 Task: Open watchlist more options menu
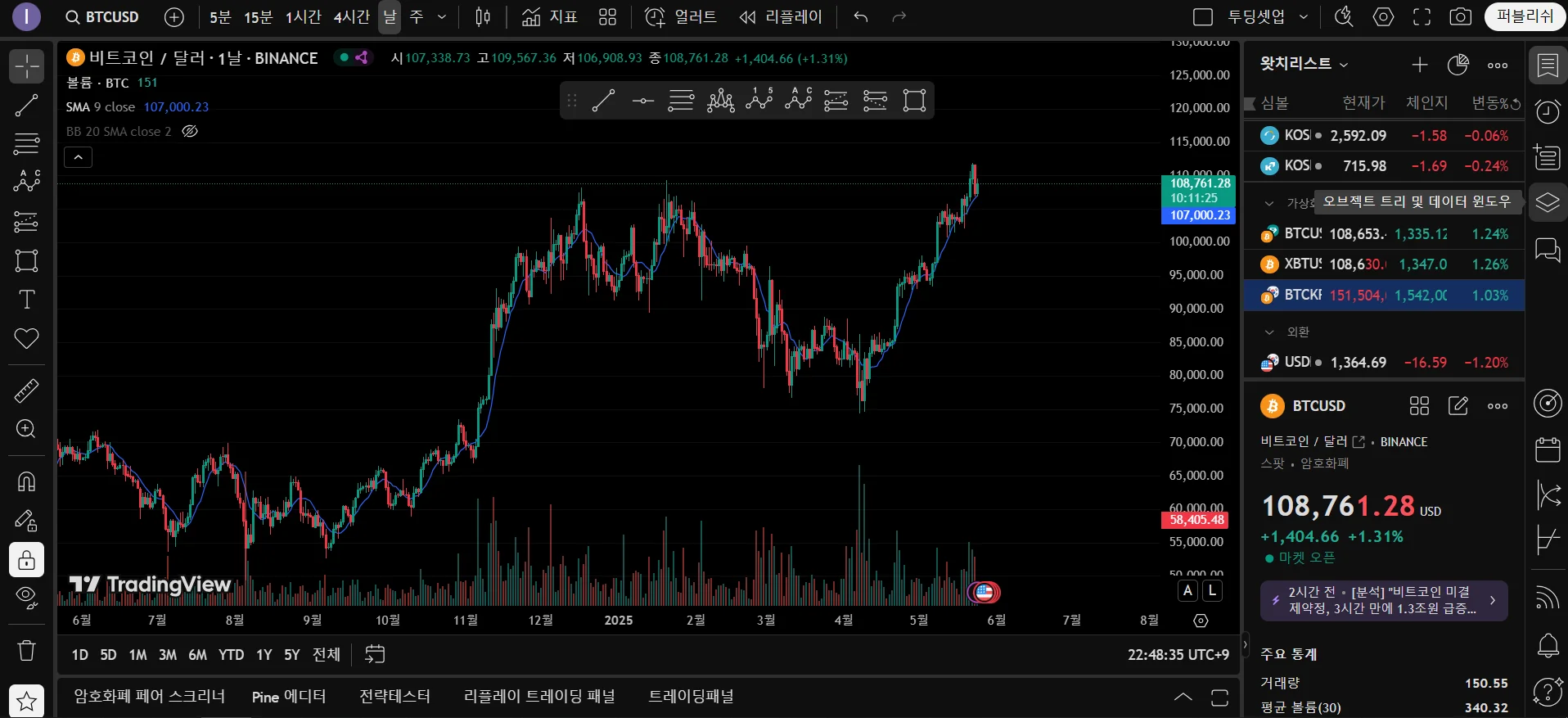coord(1498,65)
